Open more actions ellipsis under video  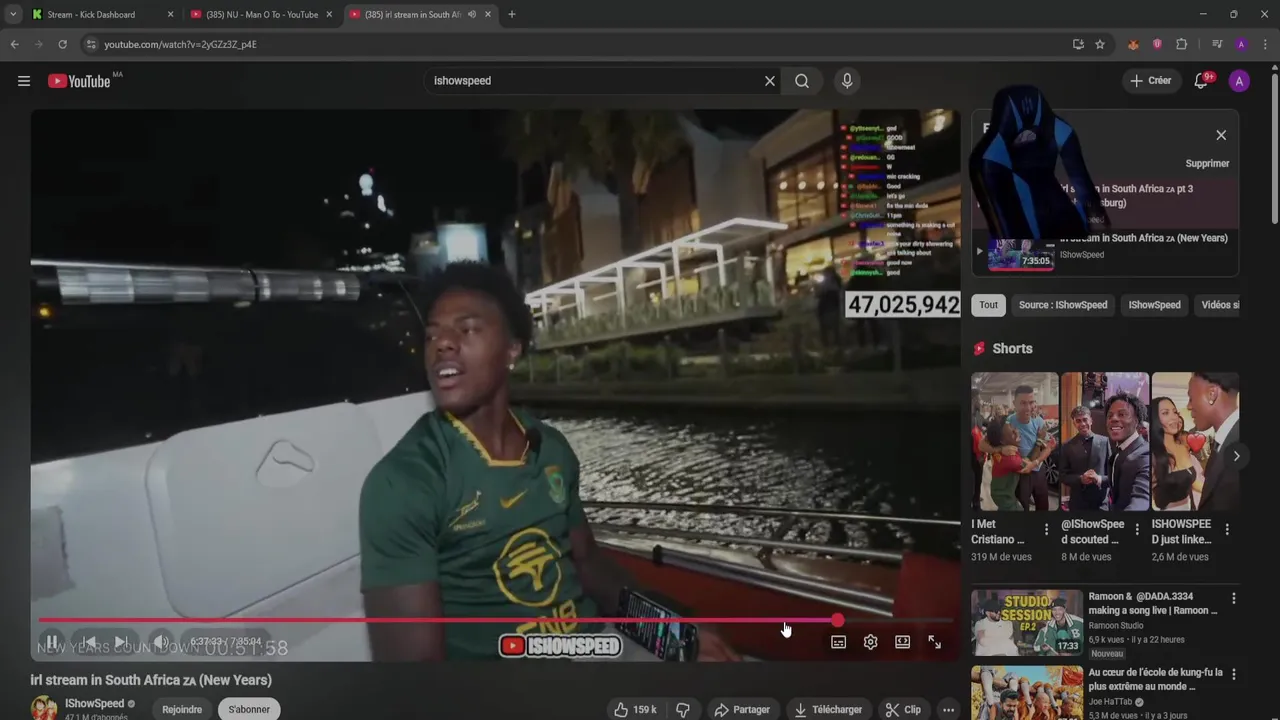point(948,709)
